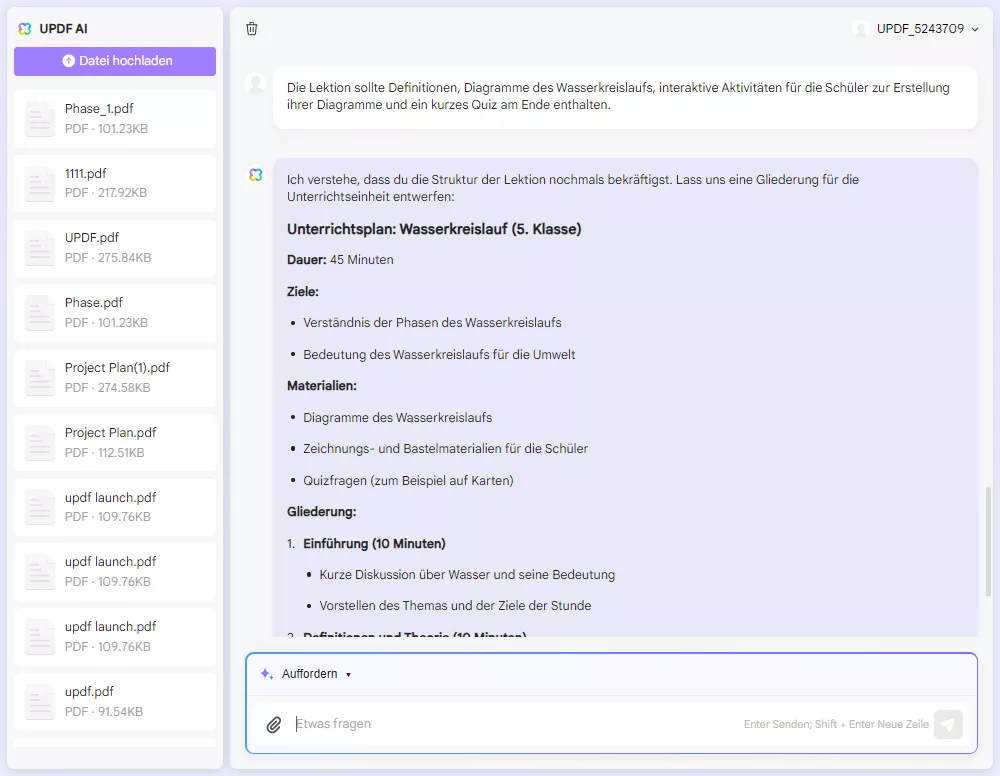The image size is (1000, 776).
Task: Open file Phase.pdf in the list
Action: [x=115, y=313]
